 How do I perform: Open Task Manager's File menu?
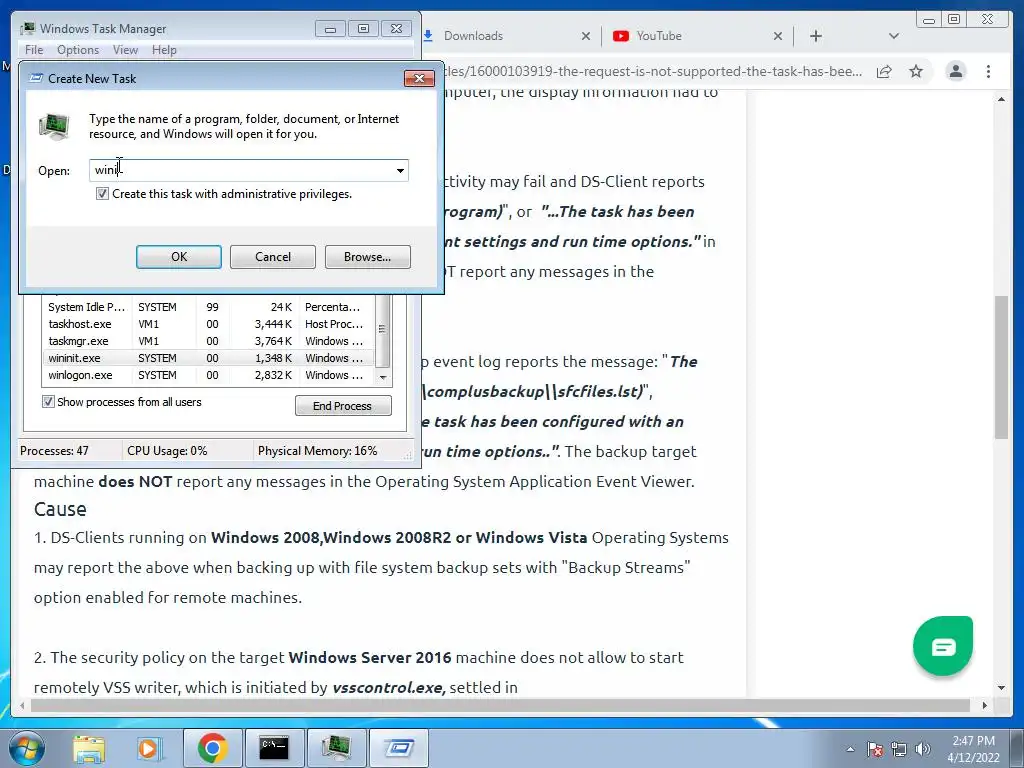tap(34, 50)
